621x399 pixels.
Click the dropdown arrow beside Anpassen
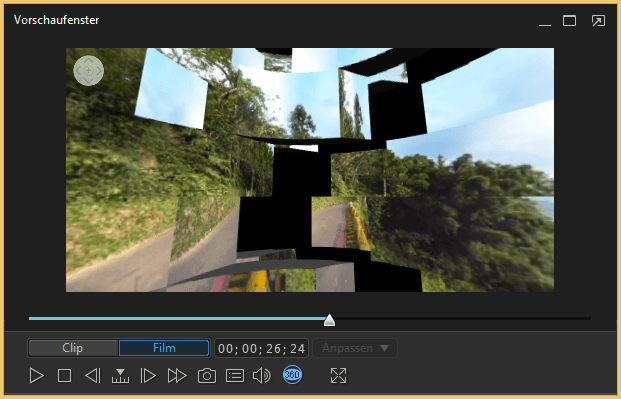(x=384, y=348)
